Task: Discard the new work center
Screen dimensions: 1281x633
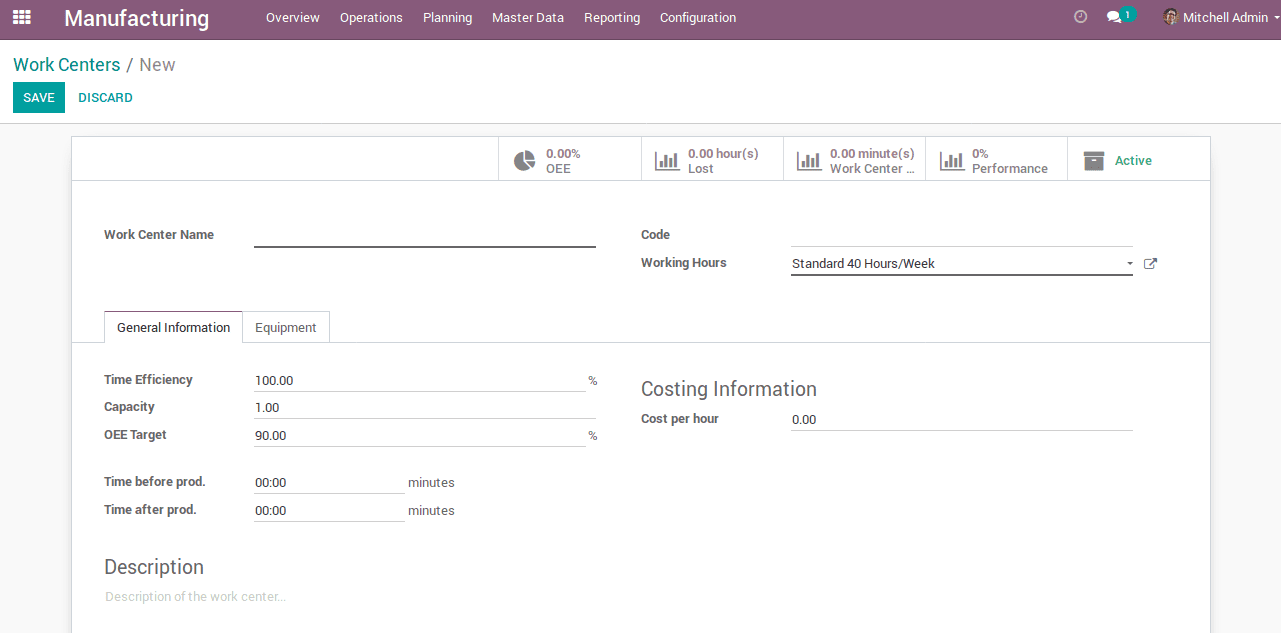Action: click(105, 97)
